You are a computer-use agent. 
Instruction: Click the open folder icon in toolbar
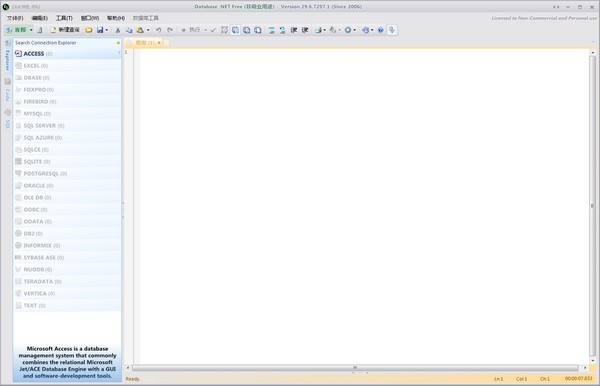click(89, 30)
